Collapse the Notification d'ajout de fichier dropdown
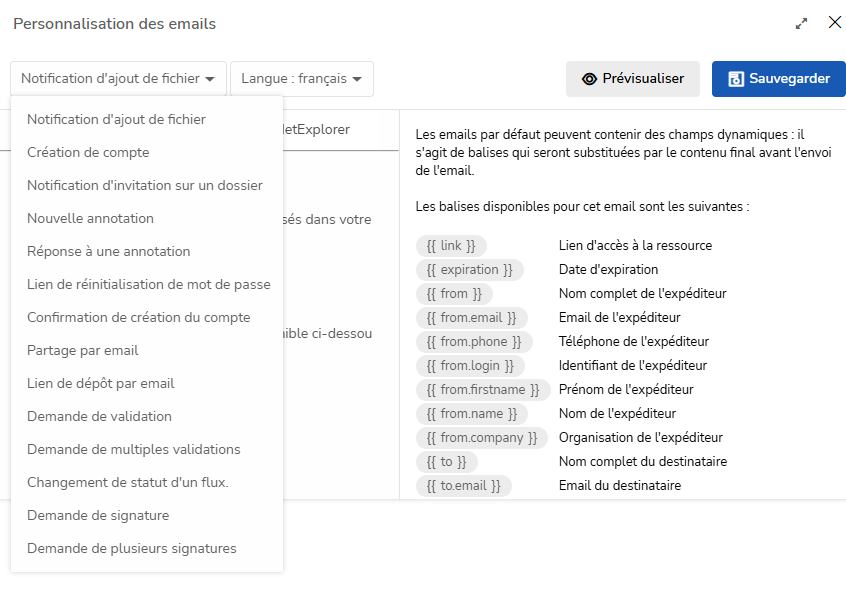 pyautogui.click(x=118, y=79)
